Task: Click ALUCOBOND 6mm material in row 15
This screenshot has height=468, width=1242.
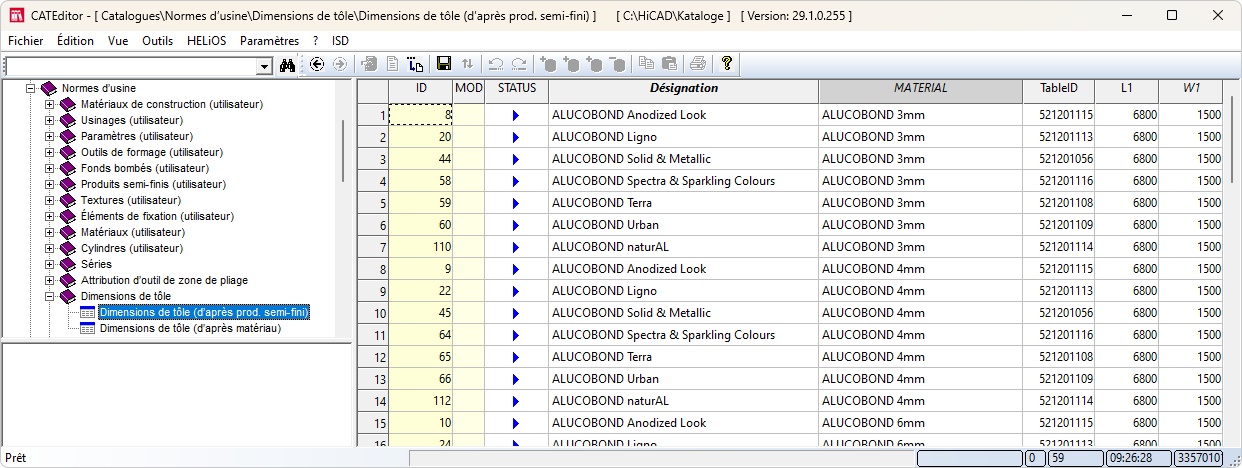Action: (921, 423)
